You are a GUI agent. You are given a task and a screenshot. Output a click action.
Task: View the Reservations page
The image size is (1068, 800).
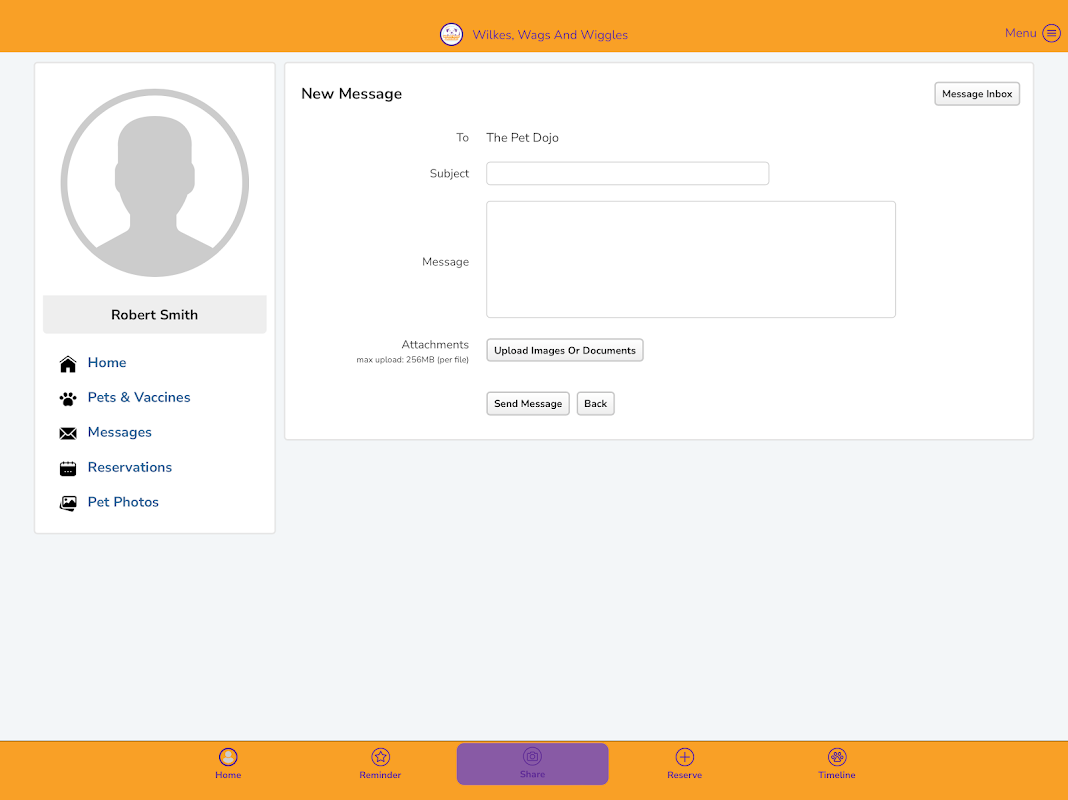[130, 467]
